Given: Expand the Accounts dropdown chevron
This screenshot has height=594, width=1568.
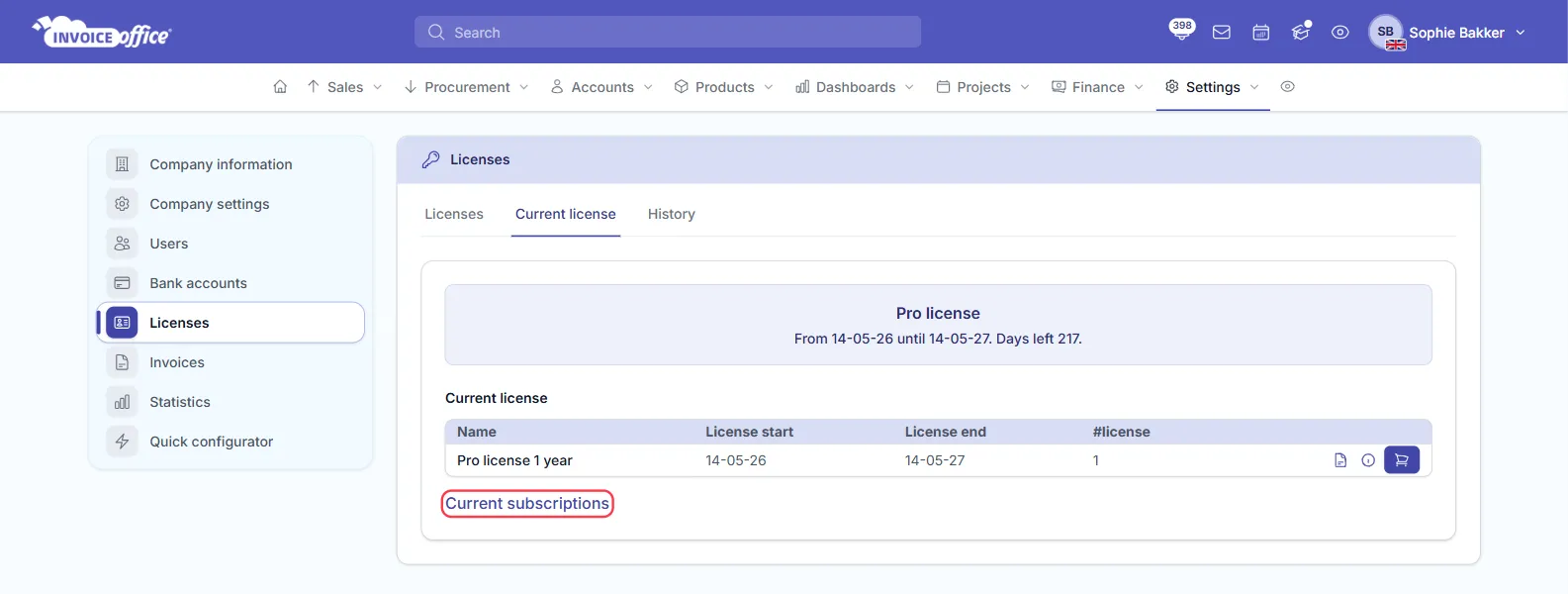Looking at the screenshot, I should pyautogui.click(x=648, y=87).
